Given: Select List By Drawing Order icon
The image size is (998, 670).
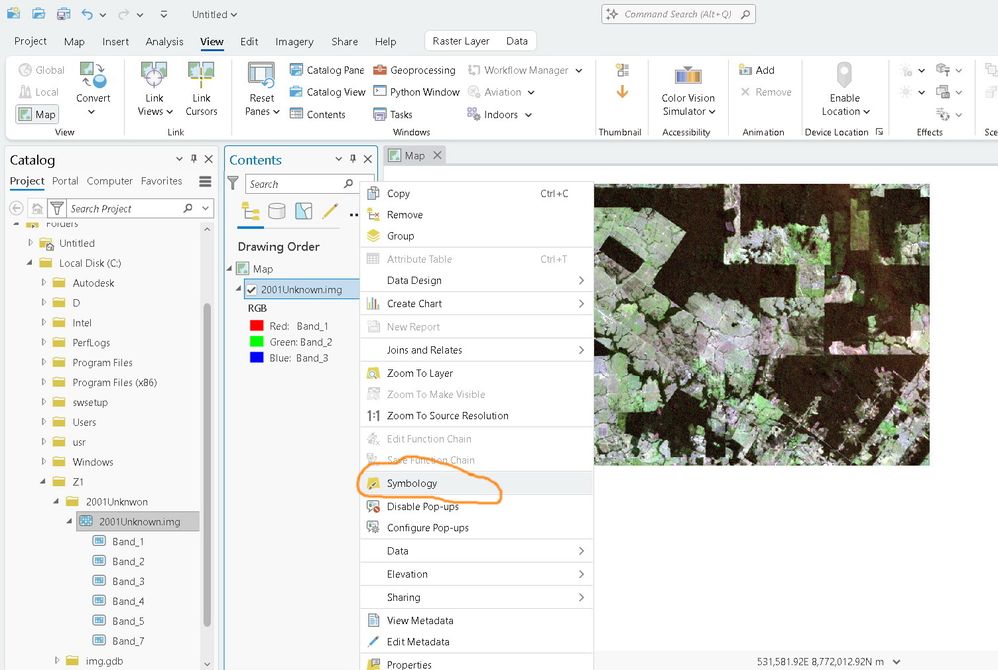Looking at the screenshot, I should click(x=251, y=211).
